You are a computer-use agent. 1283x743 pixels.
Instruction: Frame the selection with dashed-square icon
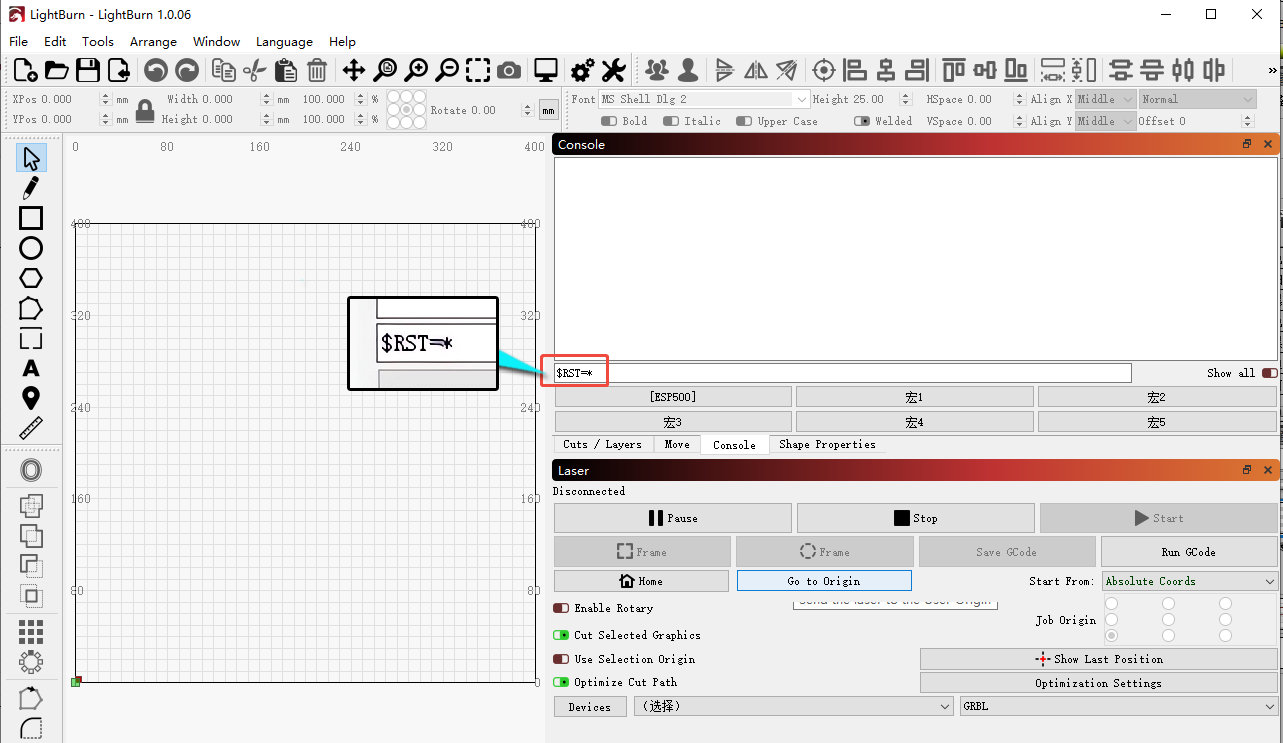478,70
